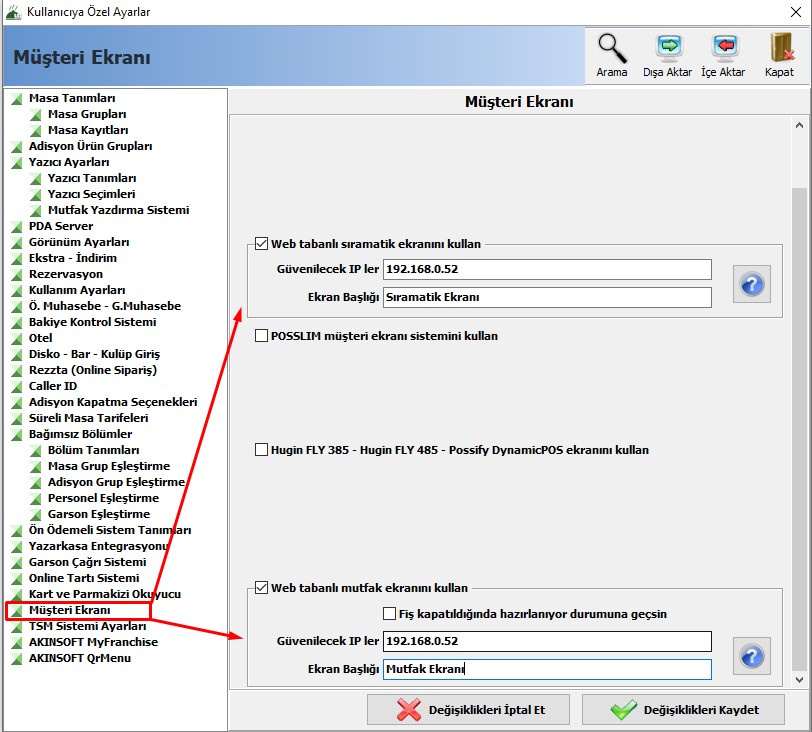Click the icon beside Otel
The height and width of the screenshot is (732, 812).
tap(17, 339)
